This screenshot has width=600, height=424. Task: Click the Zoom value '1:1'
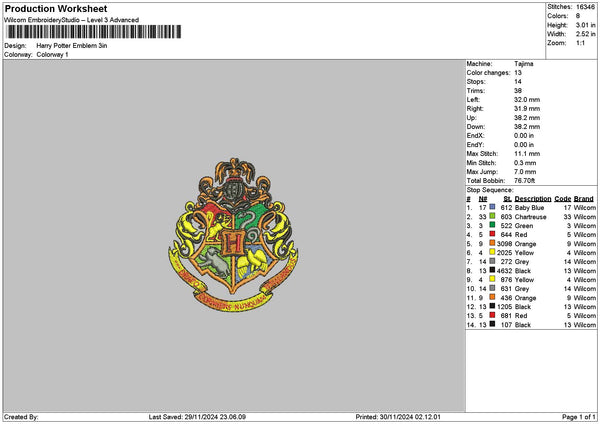(x=580, y=43)
